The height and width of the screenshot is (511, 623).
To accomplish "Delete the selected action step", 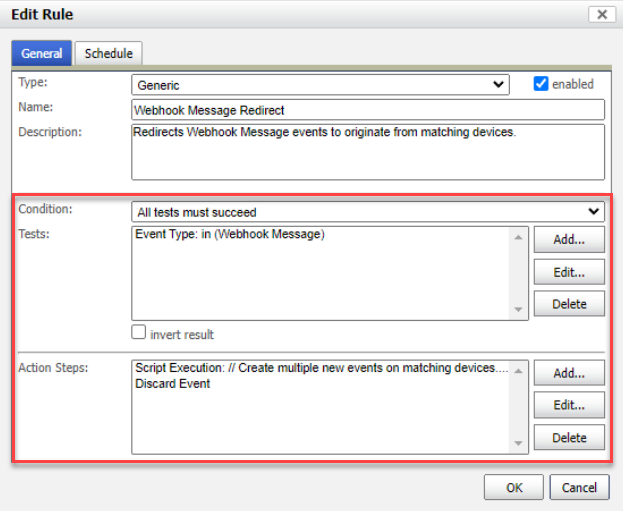I will (x=569, y=437).
